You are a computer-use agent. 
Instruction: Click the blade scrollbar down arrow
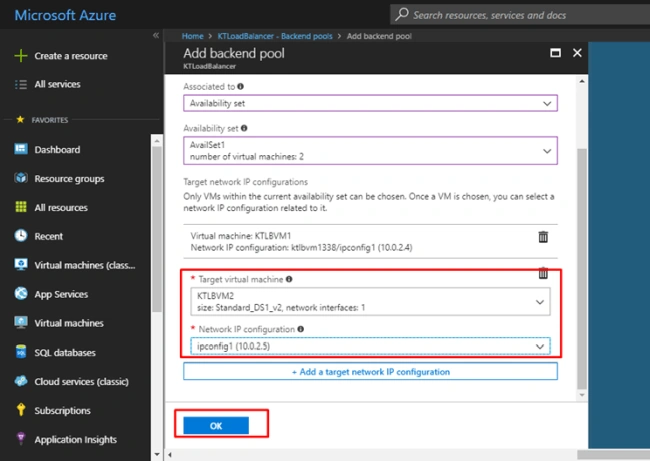pyautogui.click(x=582, y=395)
